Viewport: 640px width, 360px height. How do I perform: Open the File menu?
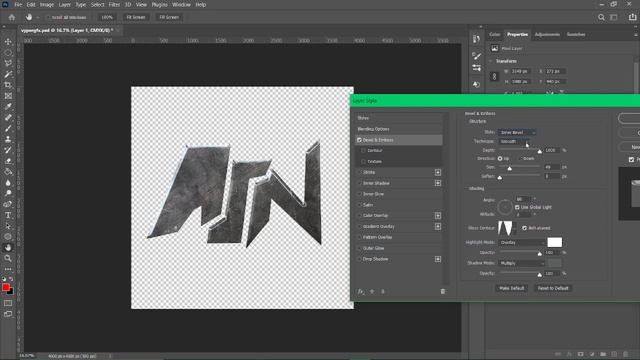18,4
